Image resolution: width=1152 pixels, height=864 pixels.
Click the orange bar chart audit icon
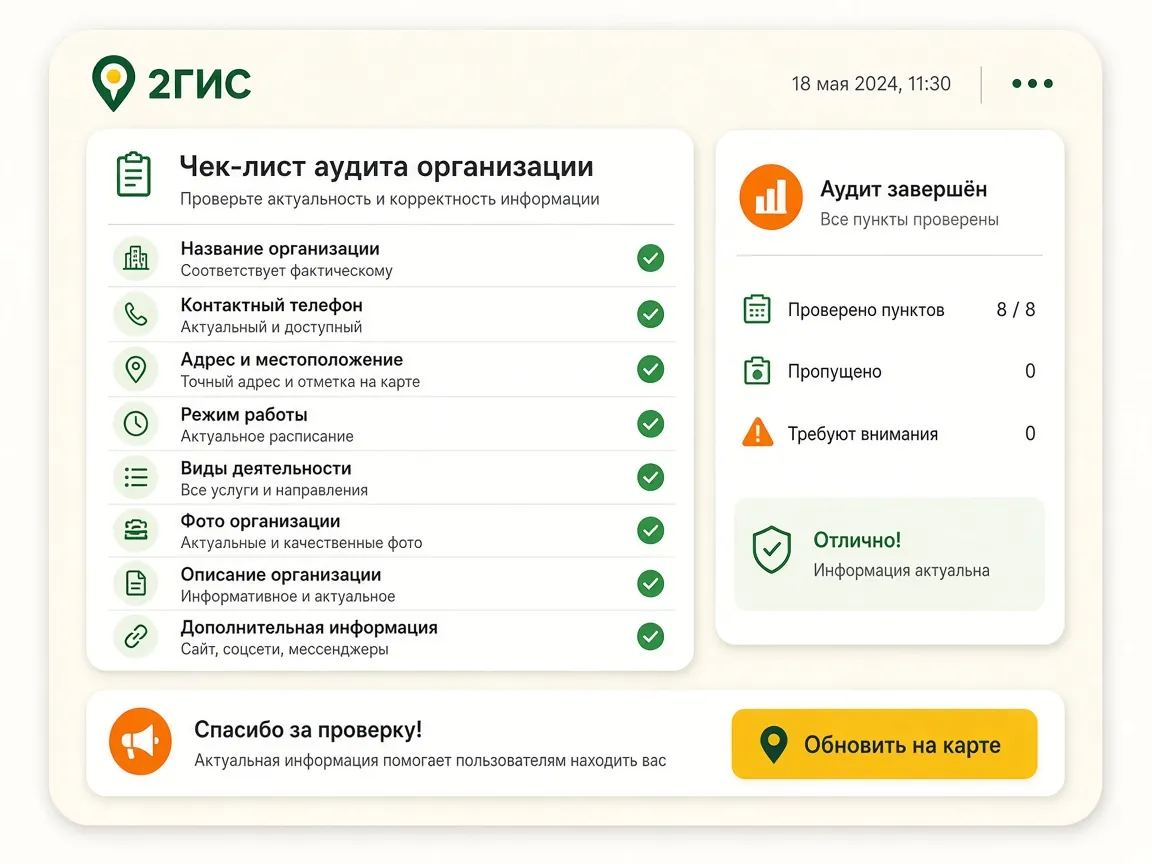[x=771, y=197]
